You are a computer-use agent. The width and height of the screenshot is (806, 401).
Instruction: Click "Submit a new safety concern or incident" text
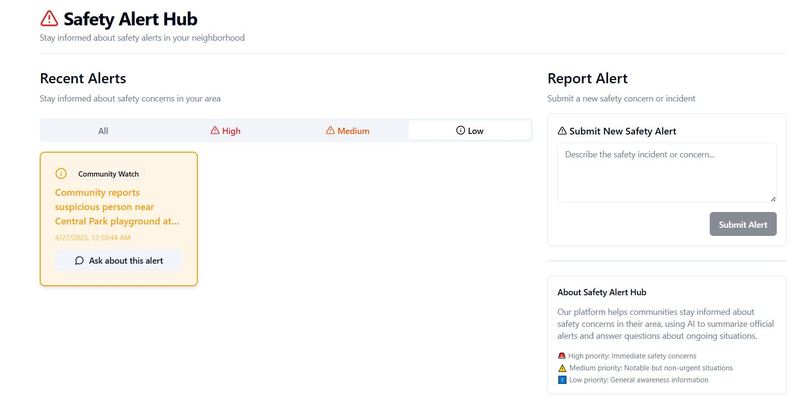point(621,98)
